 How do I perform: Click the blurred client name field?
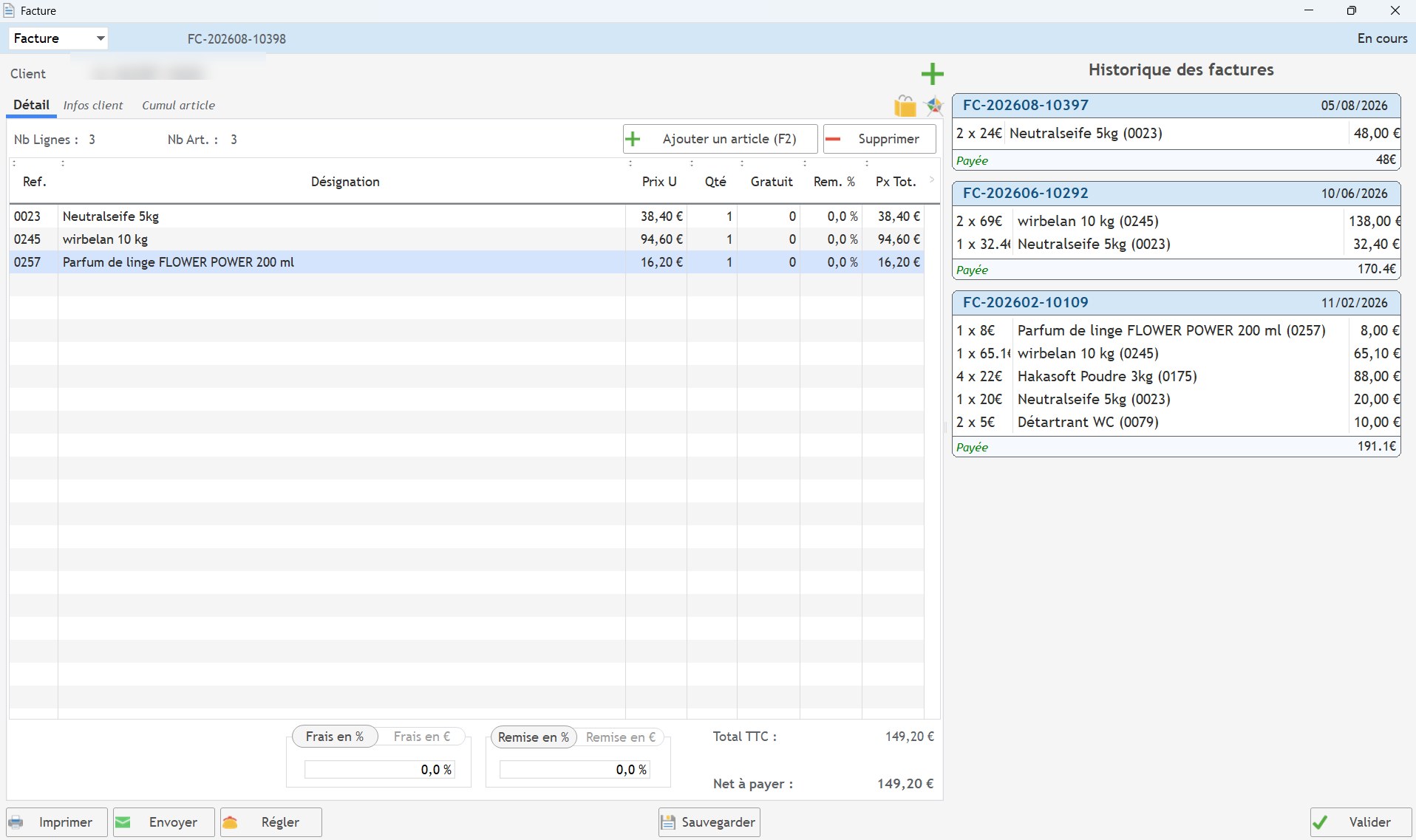click(147, 73)
